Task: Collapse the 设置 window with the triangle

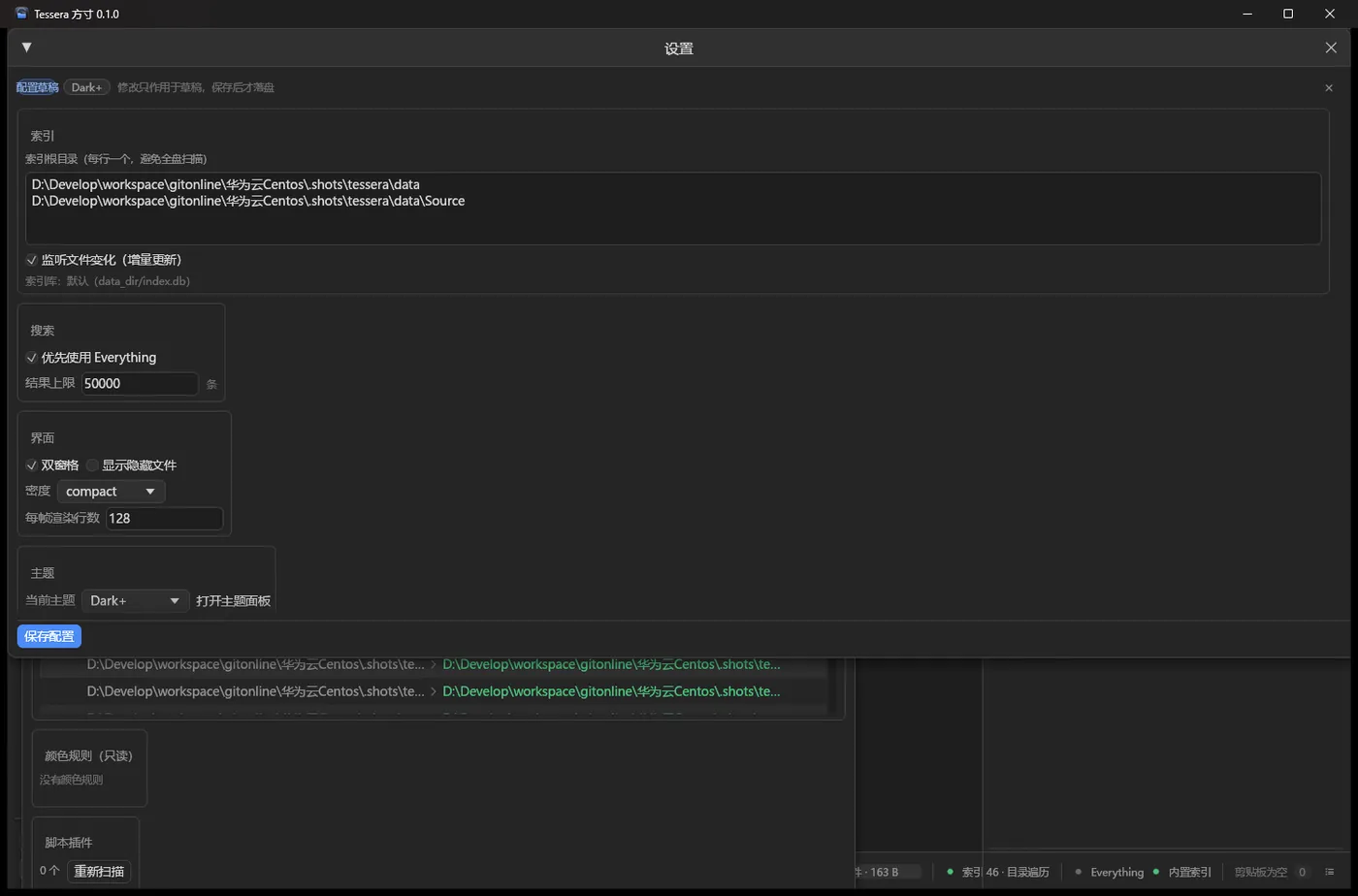Action: [x=26, y=48]
